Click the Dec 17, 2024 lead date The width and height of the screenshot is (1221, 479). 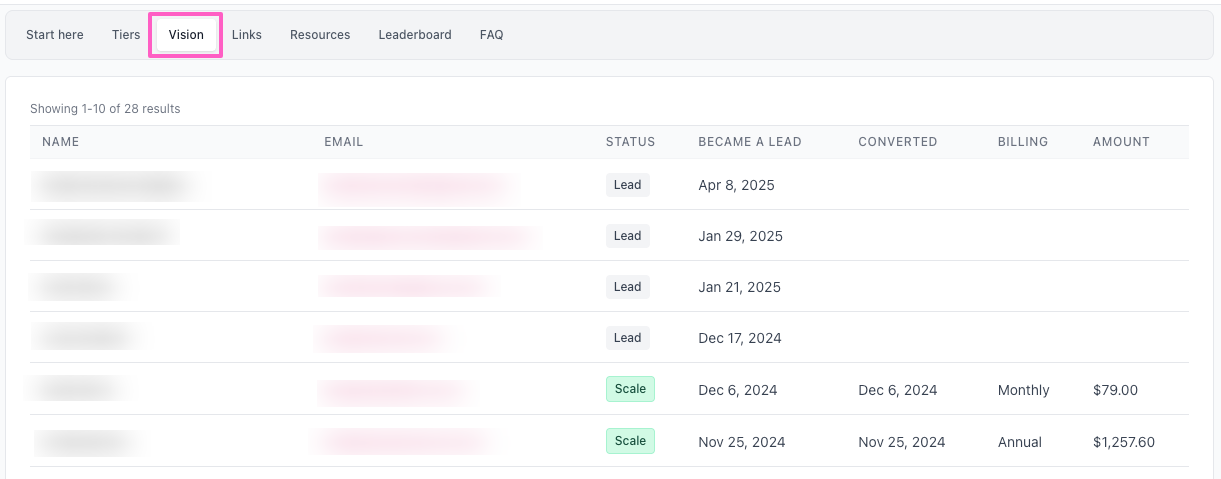pos(740,338)
